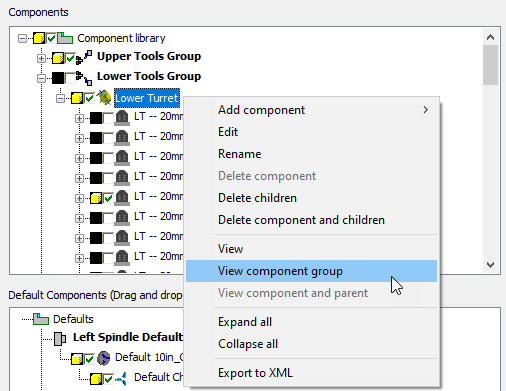Click tool holder icon of the checked LT row

click(x=122, y=198)
